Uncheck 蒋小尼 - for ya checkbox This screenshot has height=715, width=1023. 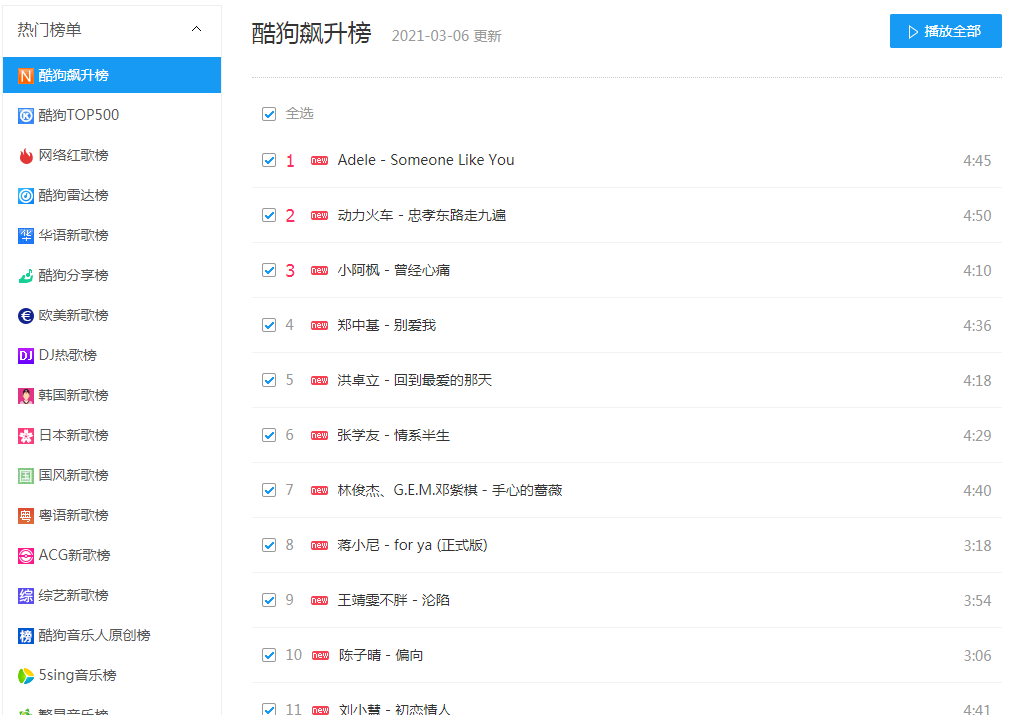coord(269,545)
